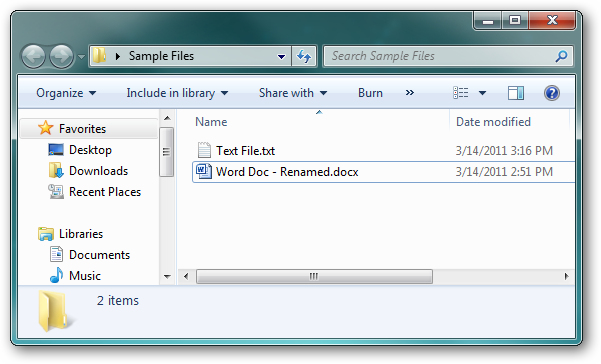Go forward with the Forward arrow button

pos(61,56)
